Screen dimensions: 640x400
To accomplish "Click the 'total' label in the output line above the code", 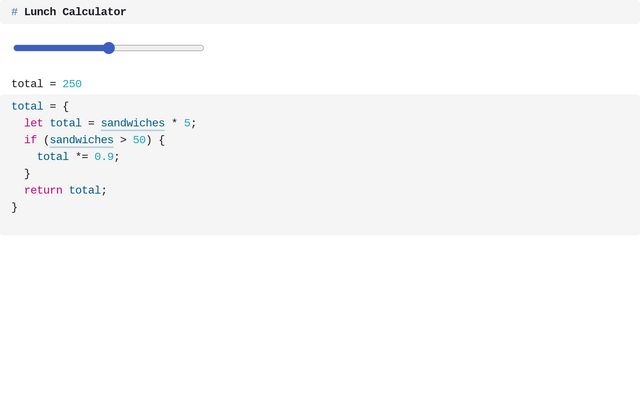I will pyautogui.click(x=27, y=84).
